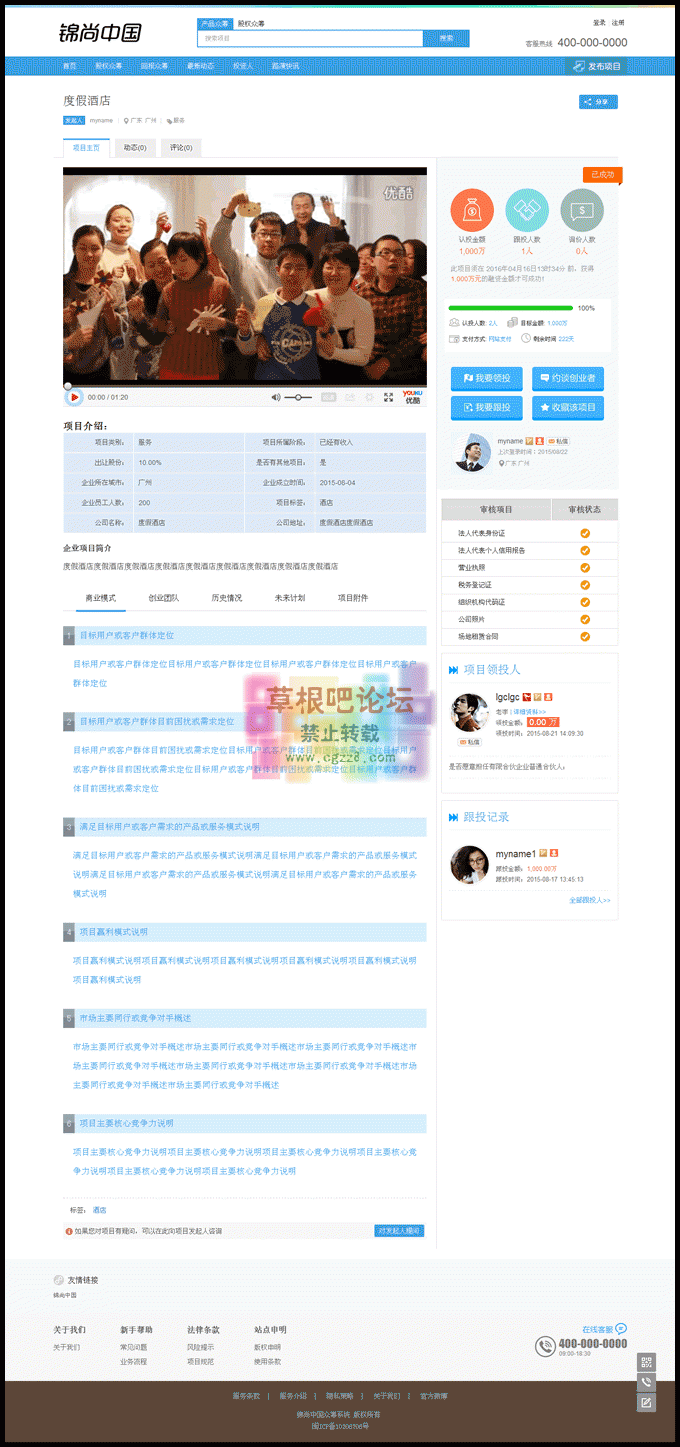Click the 约谈创业者 button
The image size is (680, 1447).
[x=568, y=378]
